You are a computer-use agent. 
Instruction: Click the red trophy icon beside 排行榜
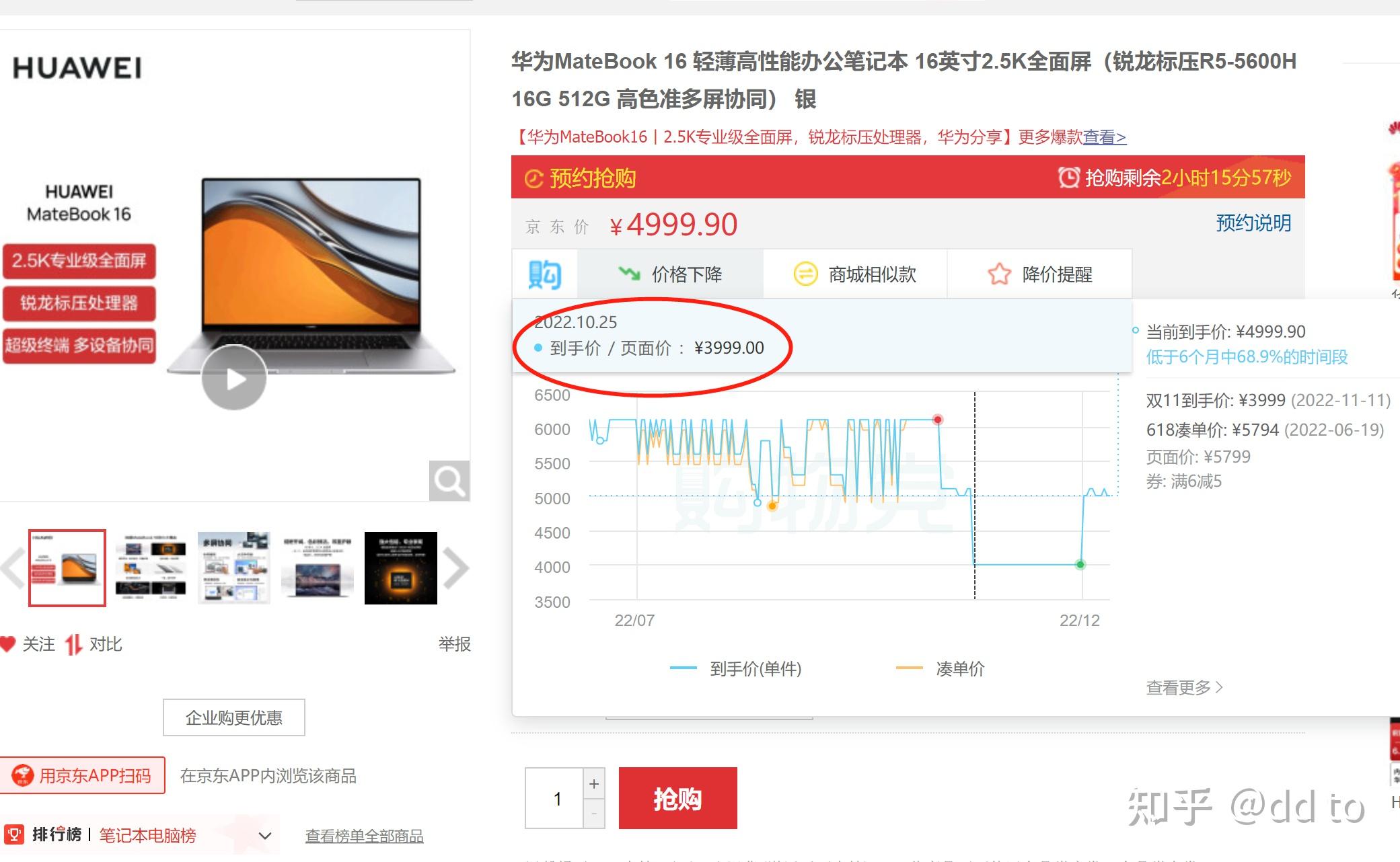click(14, 834)
